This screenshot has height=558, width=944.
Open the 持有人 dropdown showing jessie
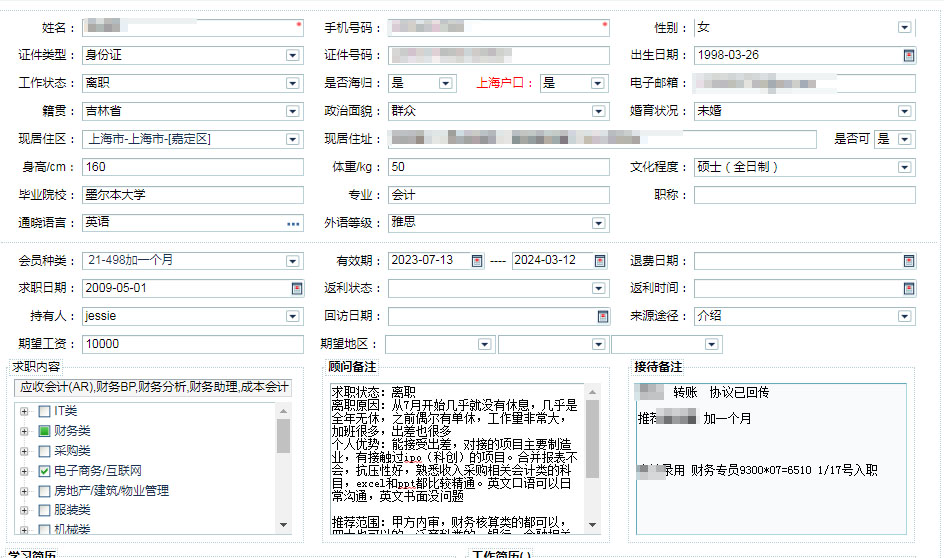(x=293, y=317)
